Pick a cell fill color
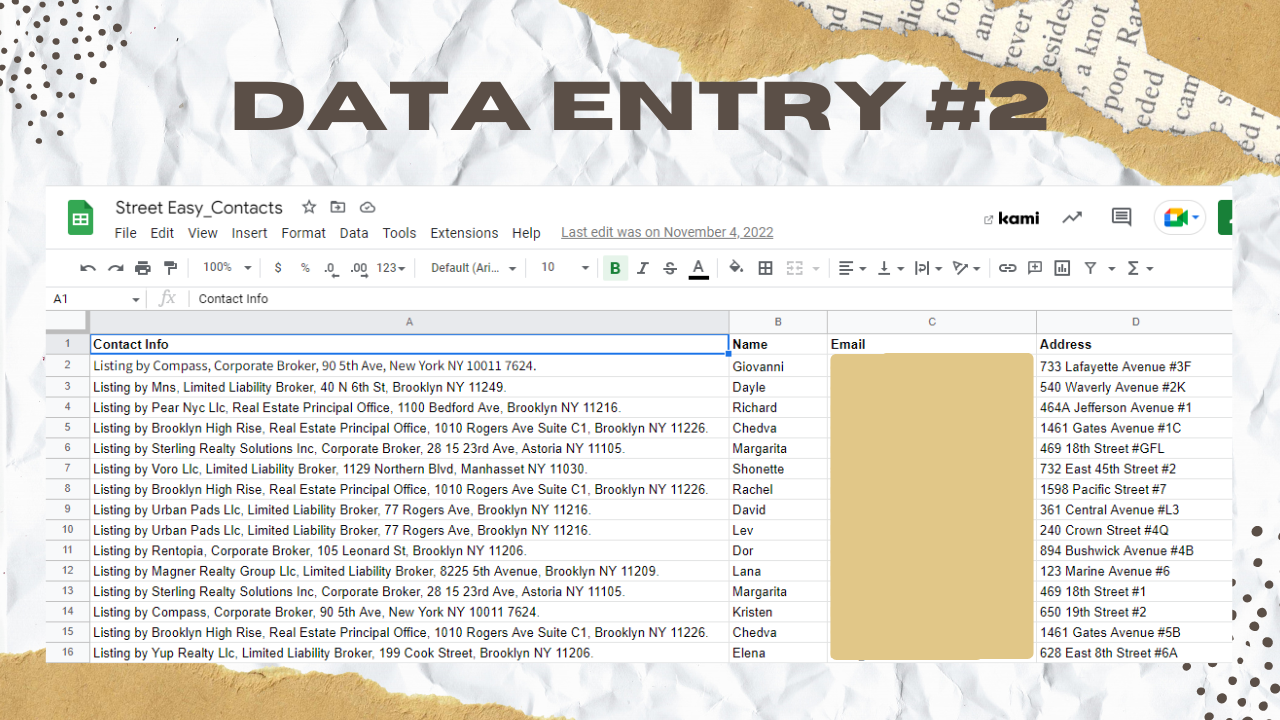This screenshot has width=1280, height=720. point(737,268)
